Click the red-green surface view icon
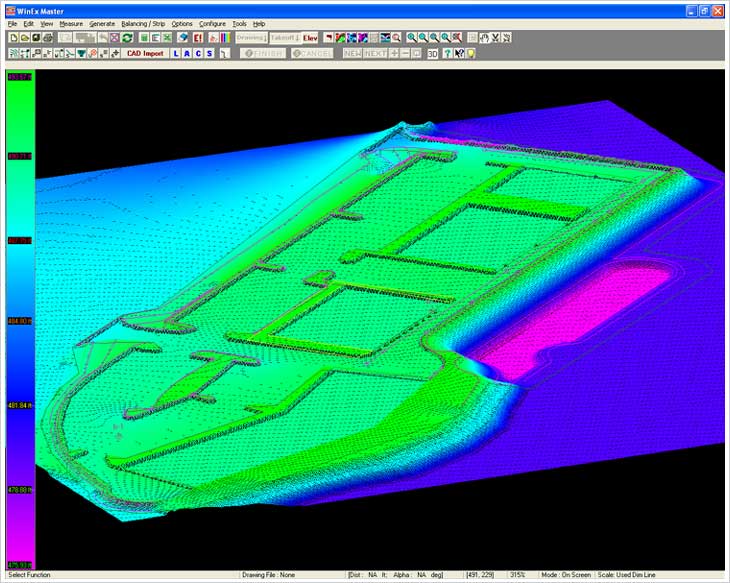This screenshot has width=730, height=583. [340, 38]
